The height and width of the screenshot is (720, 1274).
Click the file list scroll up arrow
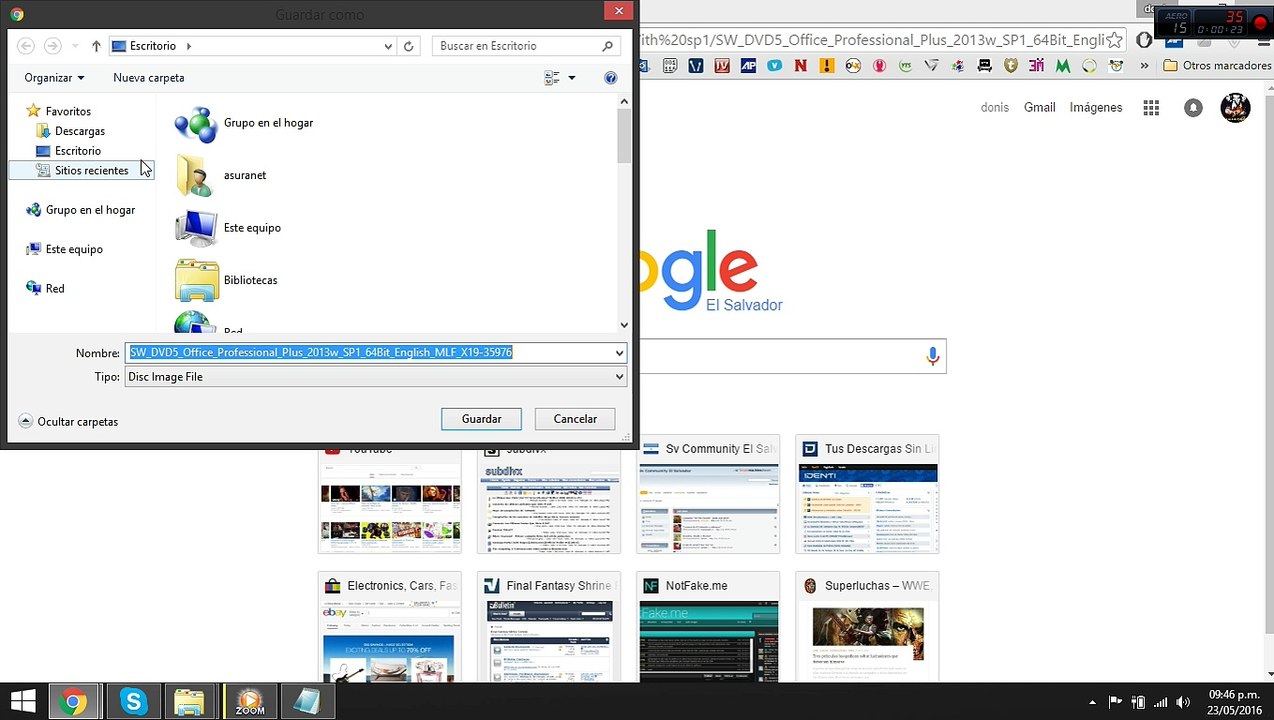pyautogui.click(x=625, y=101)
